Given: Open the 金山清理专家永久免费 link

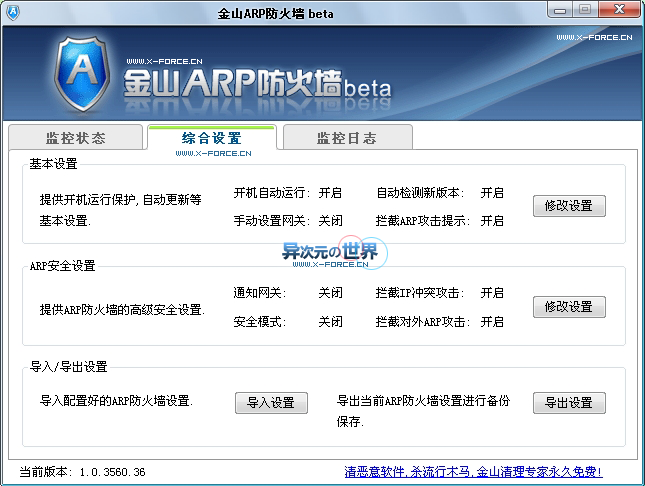Looking at the screenshot, I should point(473,472).
